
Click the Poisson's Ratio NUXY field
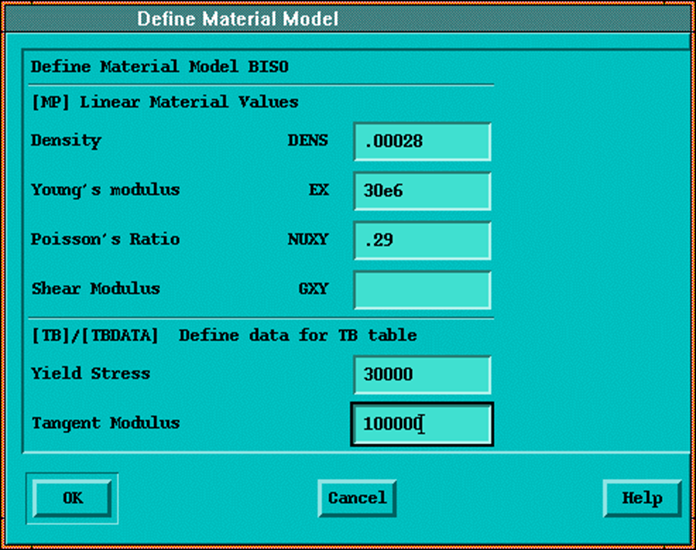pos(422,241)
